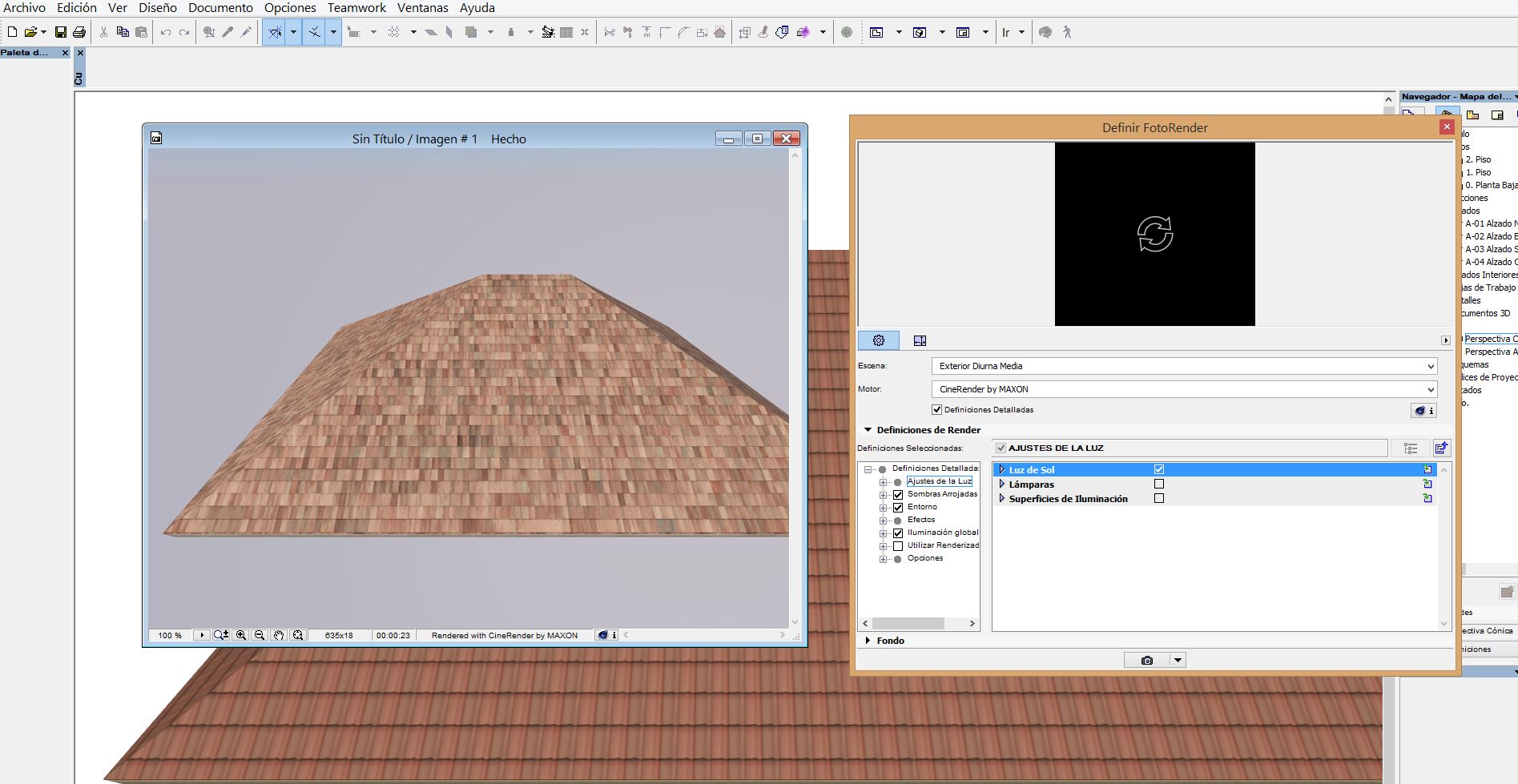Open the Escena dropdown showing Exterior Diurna Media
Image resolution: width=1518 pixels, height=784 pixels.
pos(1184,366)
